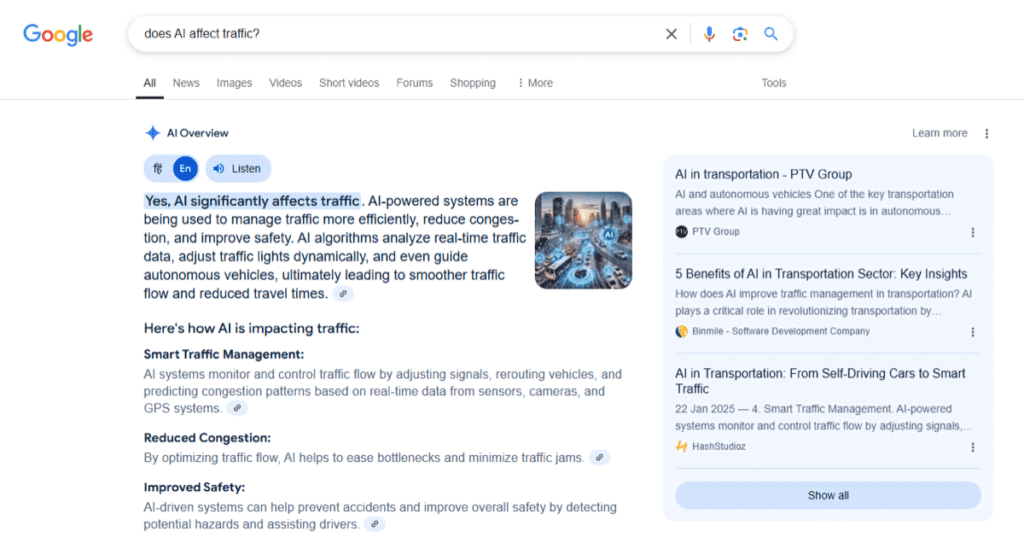Screen dimensions: 1024x537
Task: Click 'Binmile - Software Development Company' source name
Action: point(781,331)
